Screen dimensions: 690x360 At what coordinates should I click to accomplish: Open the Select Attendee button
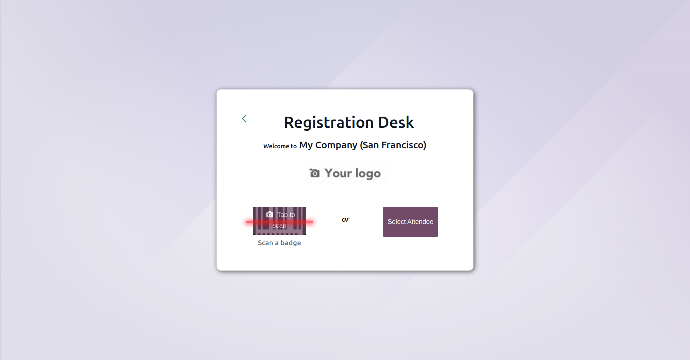[x=410, y=222]
